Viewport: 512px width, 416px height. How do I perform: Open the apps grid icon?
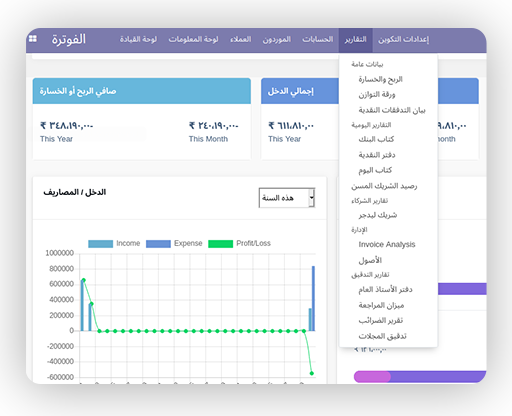click(x=33, y=39)
